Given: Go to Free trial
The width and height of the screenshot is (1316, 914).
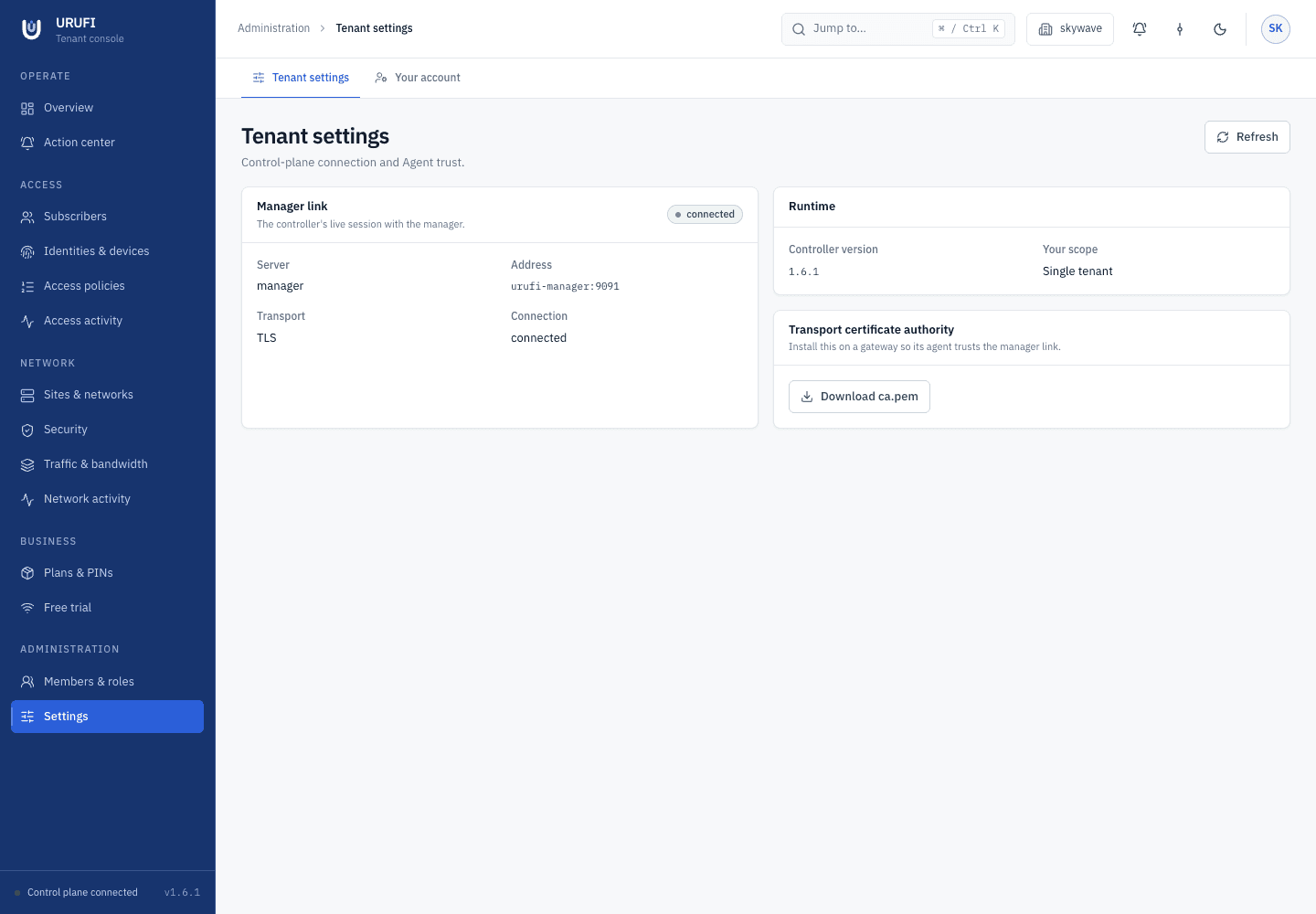Looking at the screenshot, I should pyautogui.click(x=107, y=608).
